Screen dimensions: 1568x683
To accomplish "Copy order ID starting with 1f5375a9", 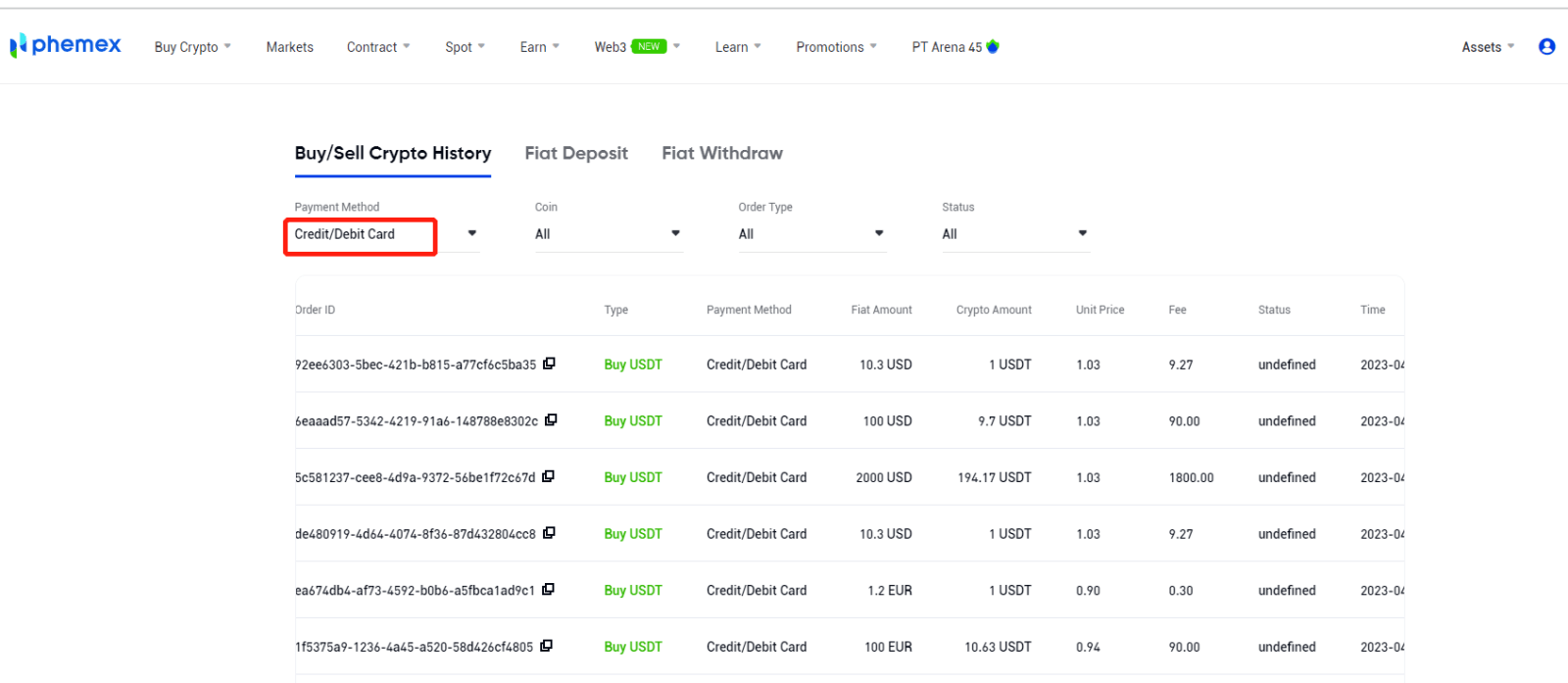I will (x=547, y=646).
